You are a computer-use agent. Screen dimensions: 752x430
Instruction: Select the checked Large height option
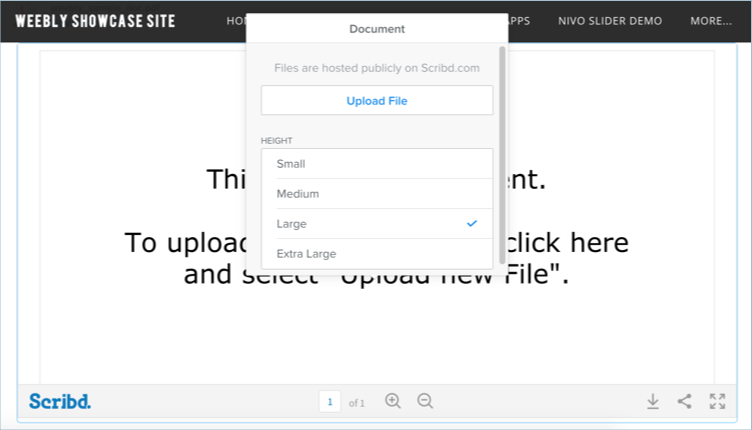pyautogui.click(x=377, y=224)
